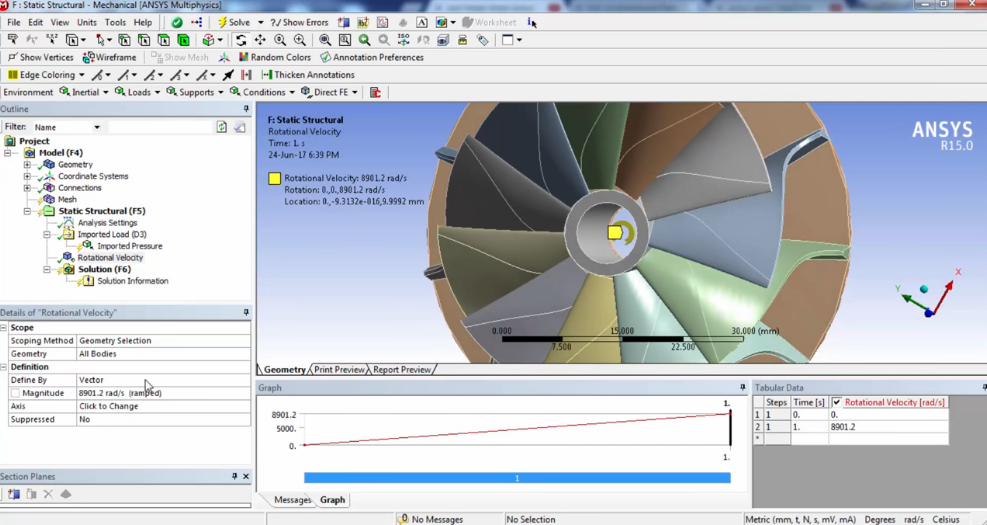The width and height of the screenshot is (987, 525).
Task: Click the Show Coordinate Systems triad icon
Action: pyautogui.click(x=224, y=57)
